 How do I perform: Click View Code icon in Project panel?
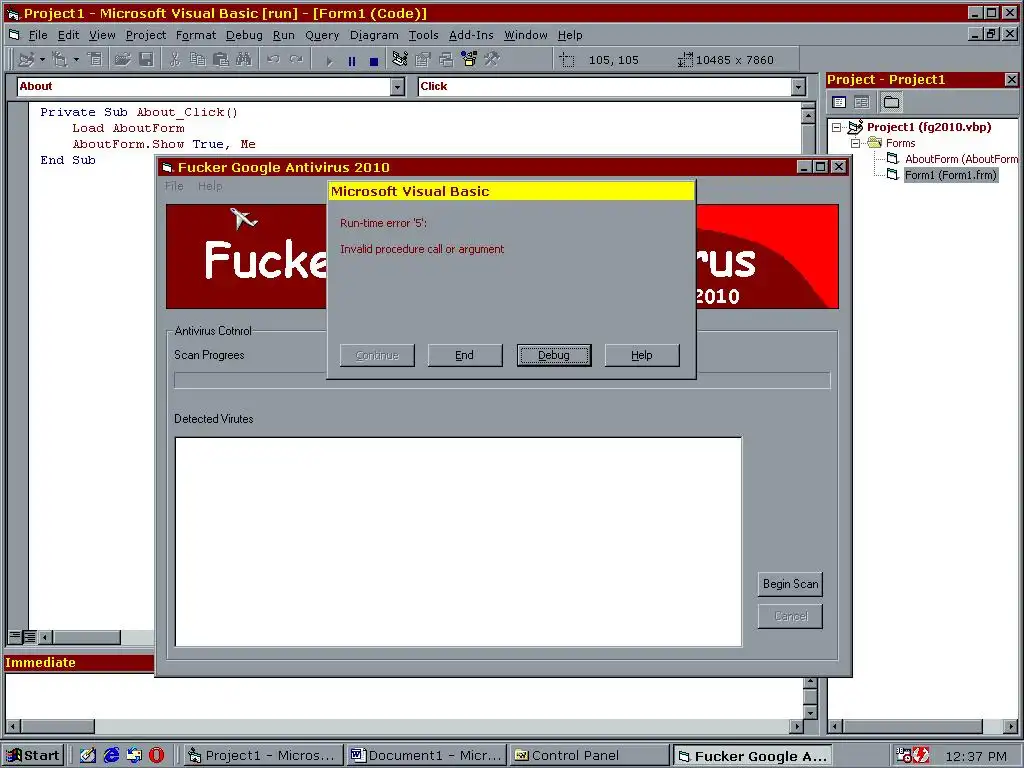839,102
